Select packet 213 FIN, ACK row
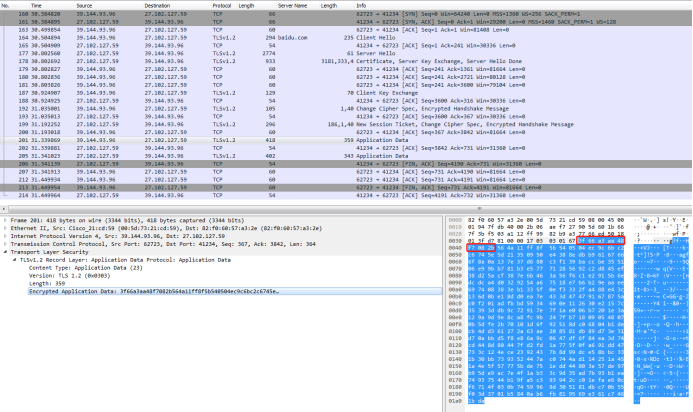 [346, 187]
